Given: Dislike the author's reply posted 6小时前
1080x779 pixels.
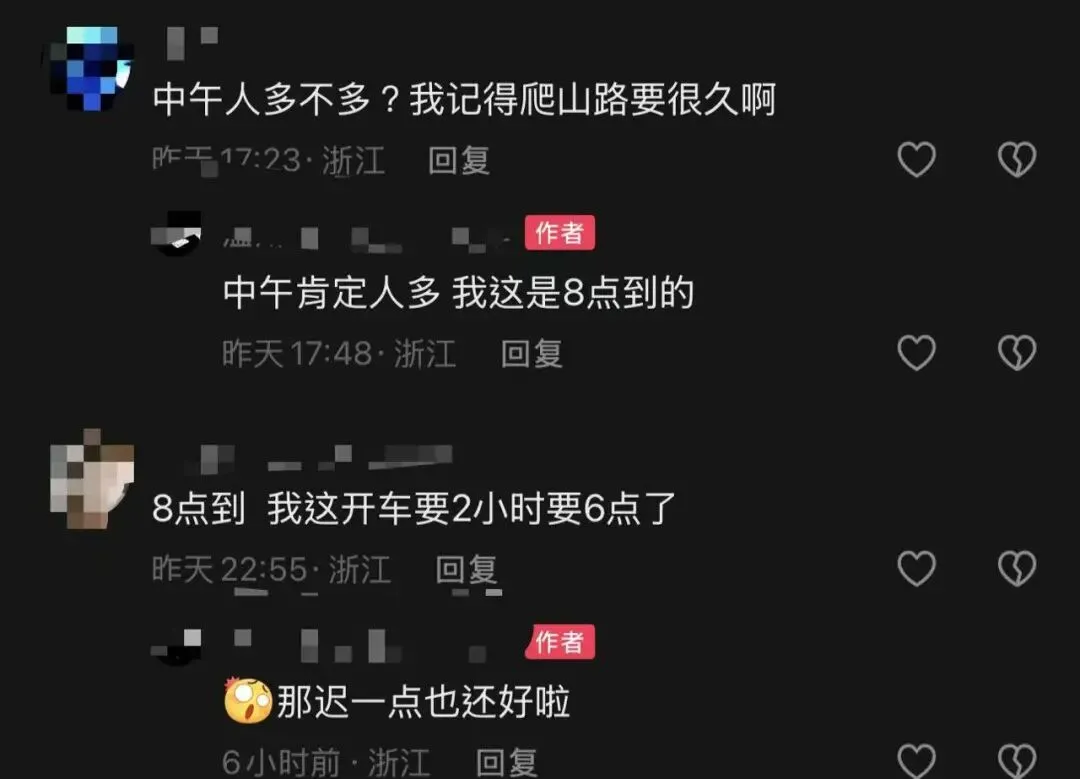Looking at the screenshot, I should tap(1017, 760).
